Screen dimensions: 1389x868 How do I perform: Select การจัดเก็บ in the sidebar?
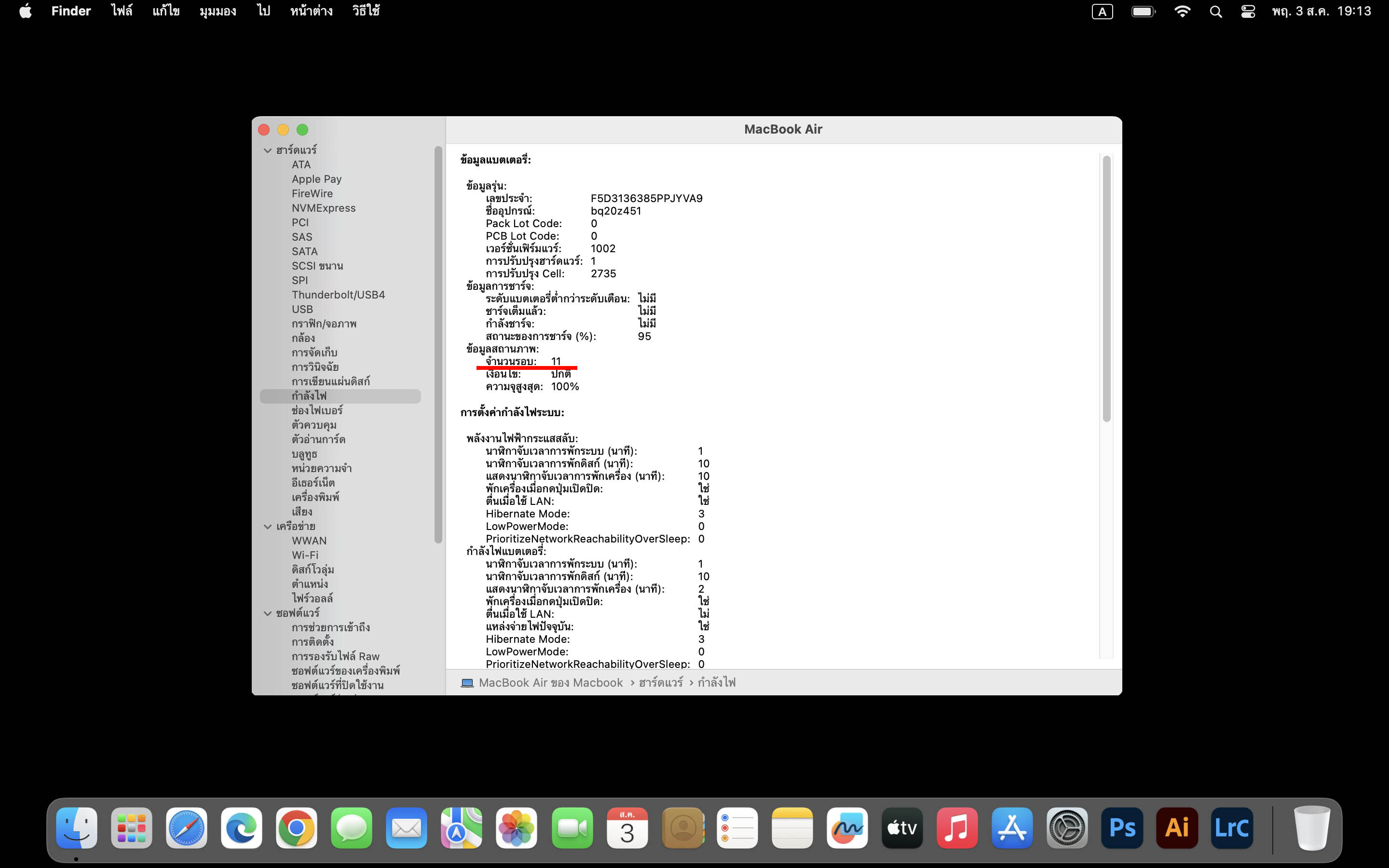pyautogui.click(x=314, y=353)
